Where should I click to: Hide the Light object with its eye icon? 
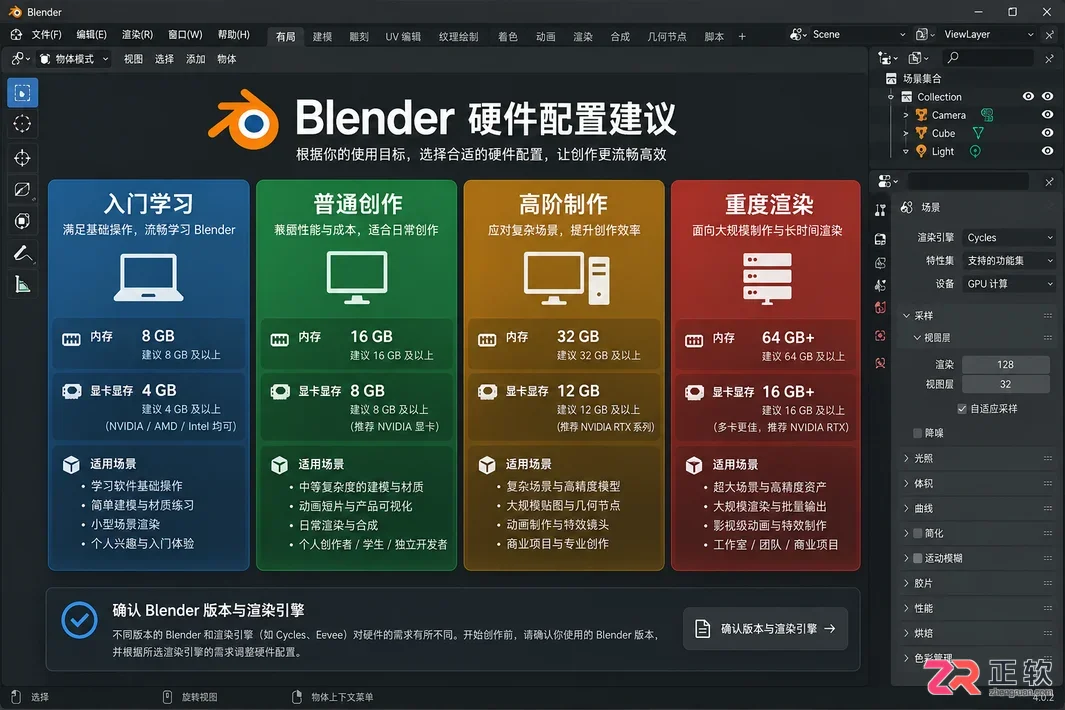(1048, 152)
